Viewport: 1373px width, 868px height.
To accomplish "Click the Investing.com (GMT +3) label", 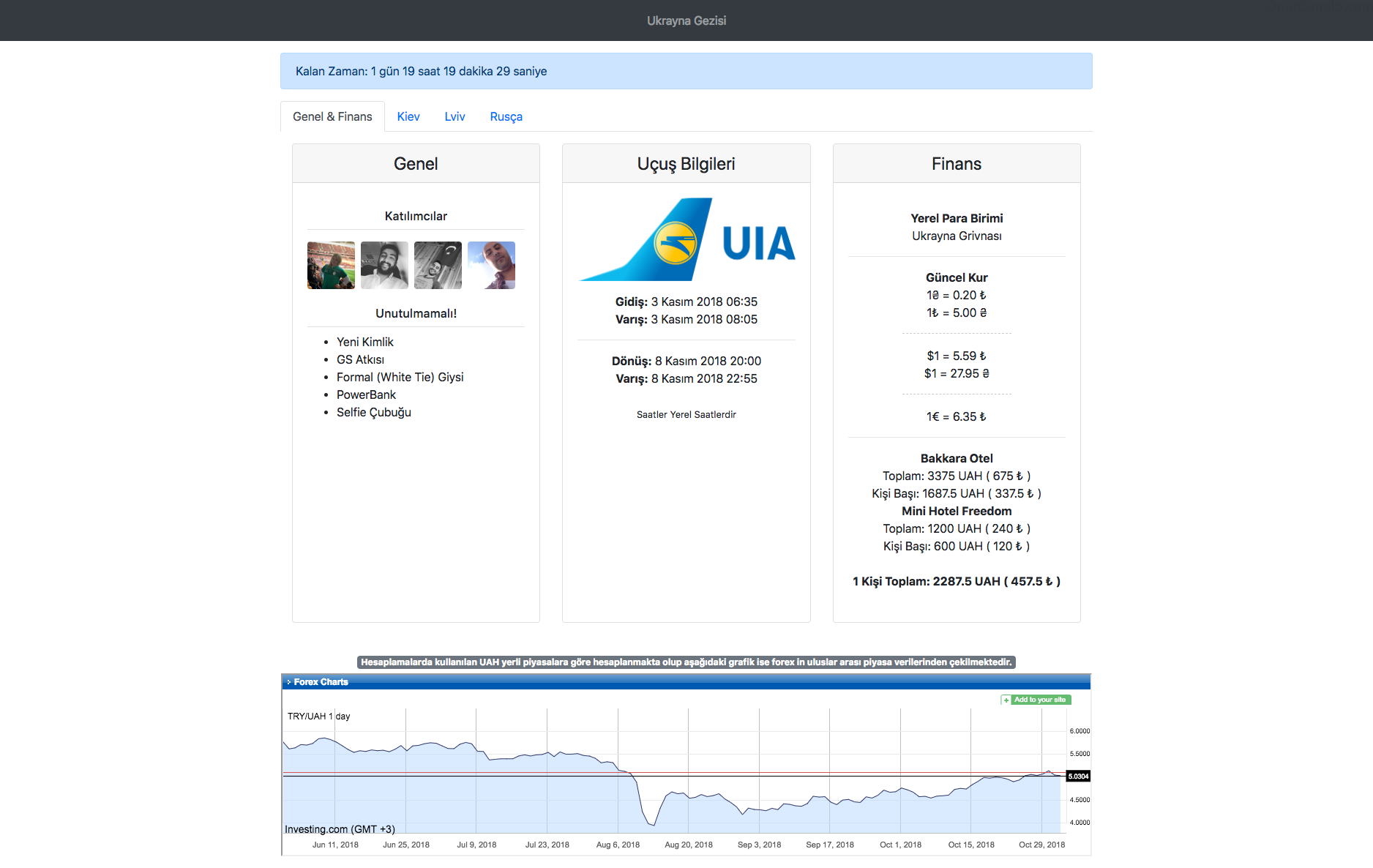I will pyautogui.click(x=340, y=829).
